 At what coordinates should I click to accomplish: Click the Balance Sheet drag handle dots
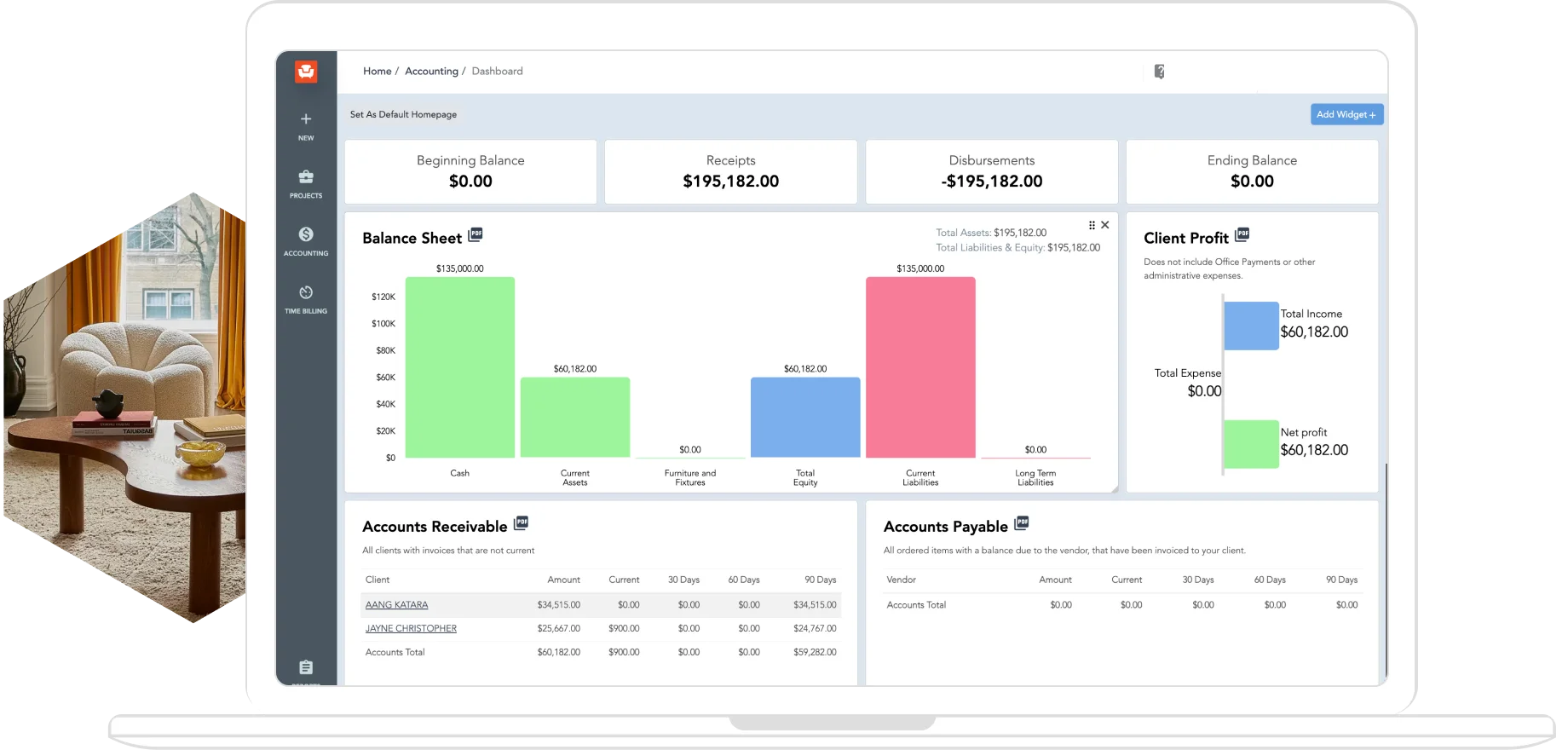[x=1092, y=225]
